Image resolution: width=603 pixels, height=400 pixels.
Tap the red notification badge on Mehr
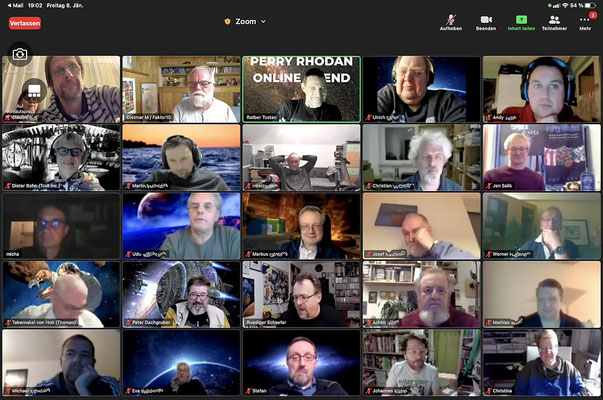(593, 15)
